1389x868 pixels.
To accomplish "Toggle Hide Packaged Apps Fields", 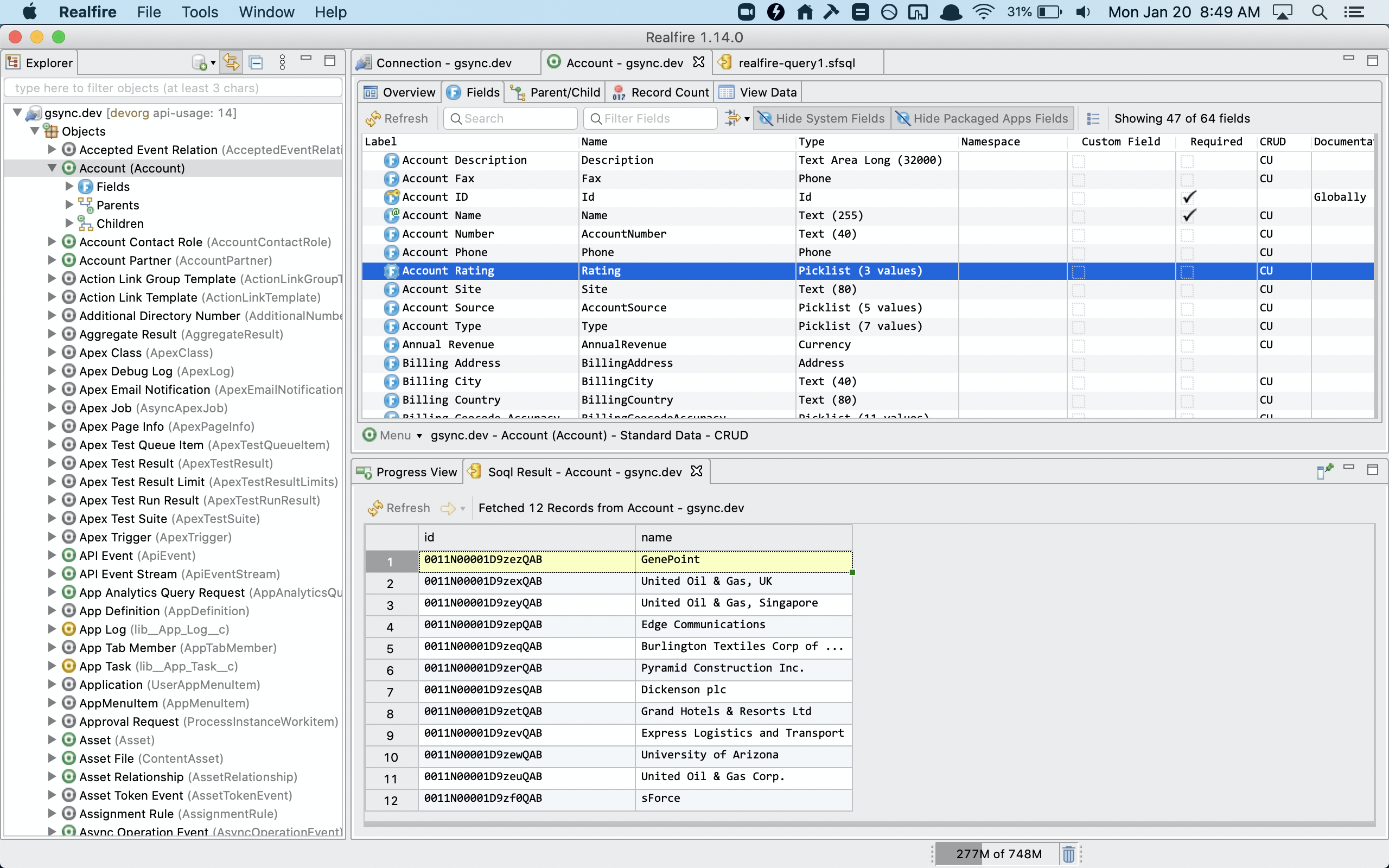I will coord(983,118).
